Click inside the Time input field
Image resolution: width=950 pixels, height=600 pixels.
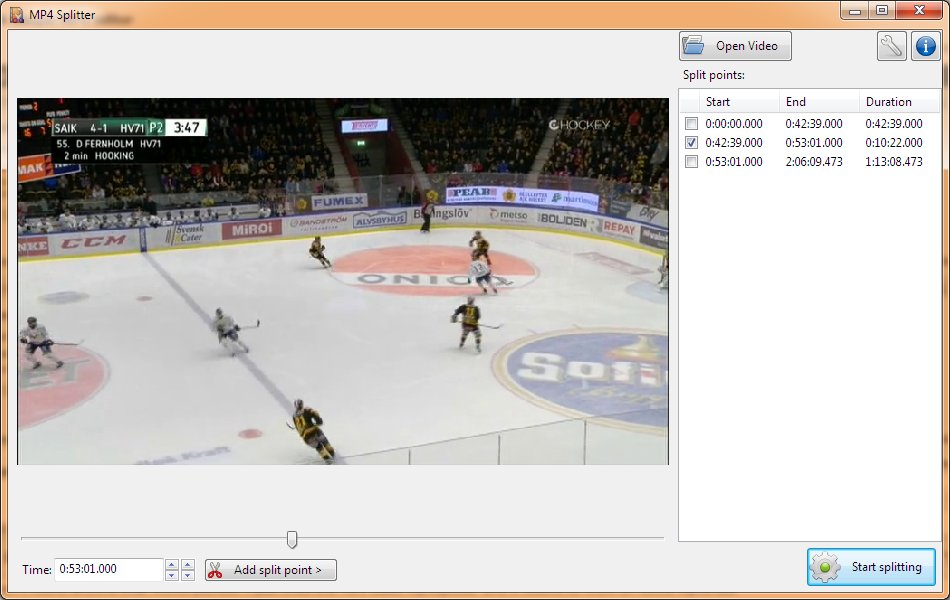(x=109, y=570)
